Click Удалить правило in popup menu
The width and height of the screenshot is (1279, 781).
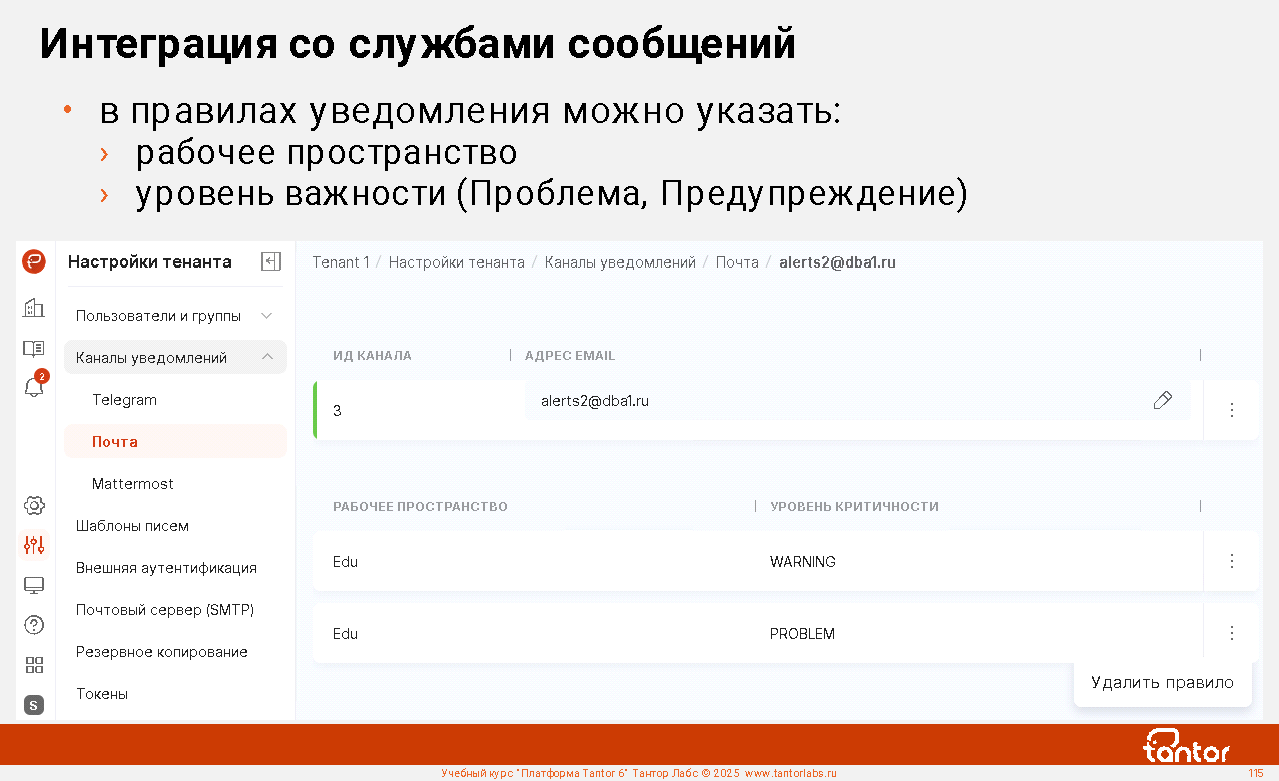[1162, 683]
